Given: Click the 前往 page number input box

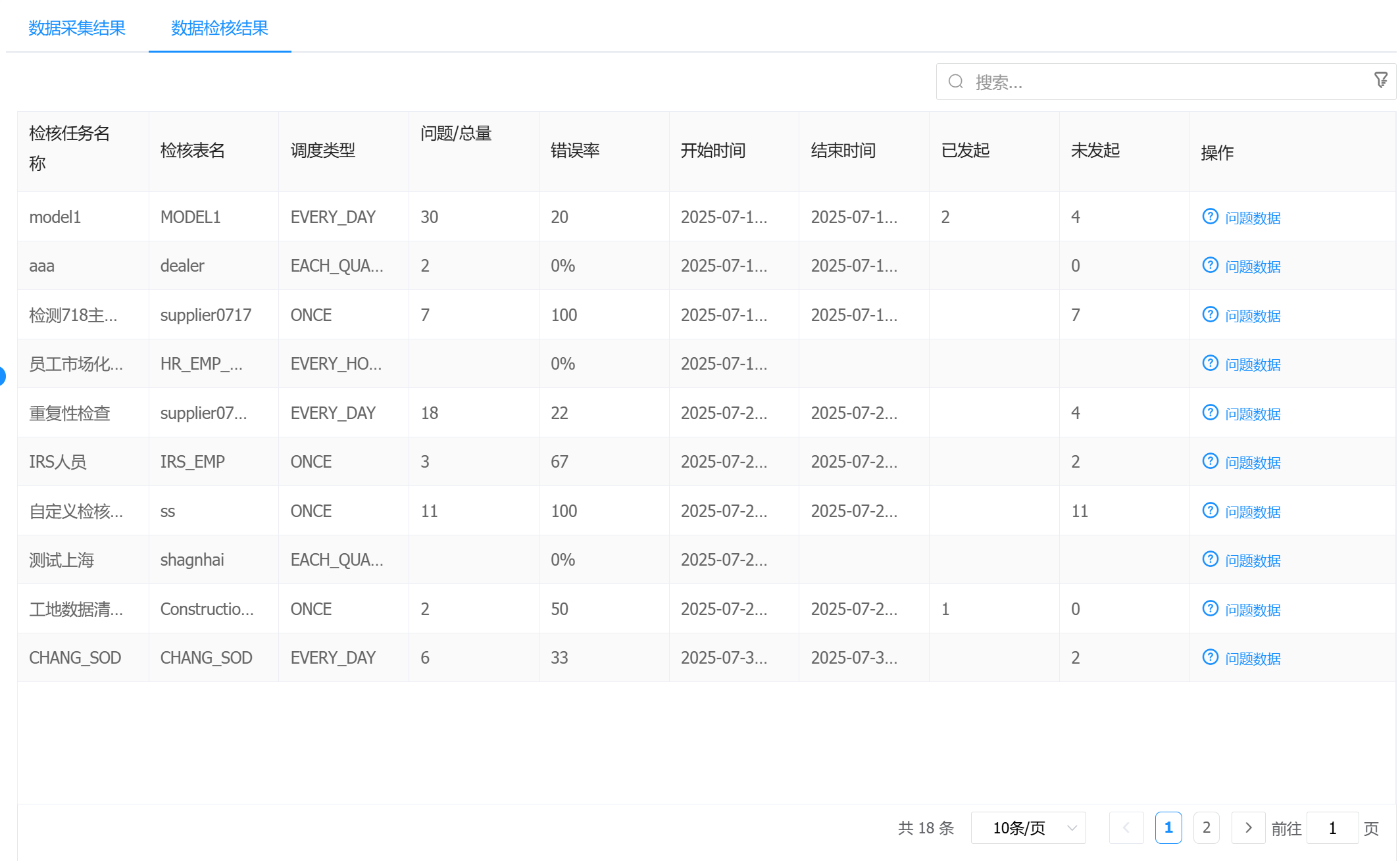Looking at the screenshot, I should [1332, 828].
